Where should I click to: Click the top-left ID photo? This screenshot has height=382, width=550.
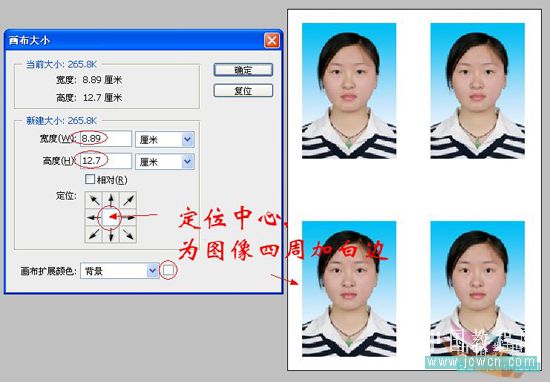click(349, 91)
